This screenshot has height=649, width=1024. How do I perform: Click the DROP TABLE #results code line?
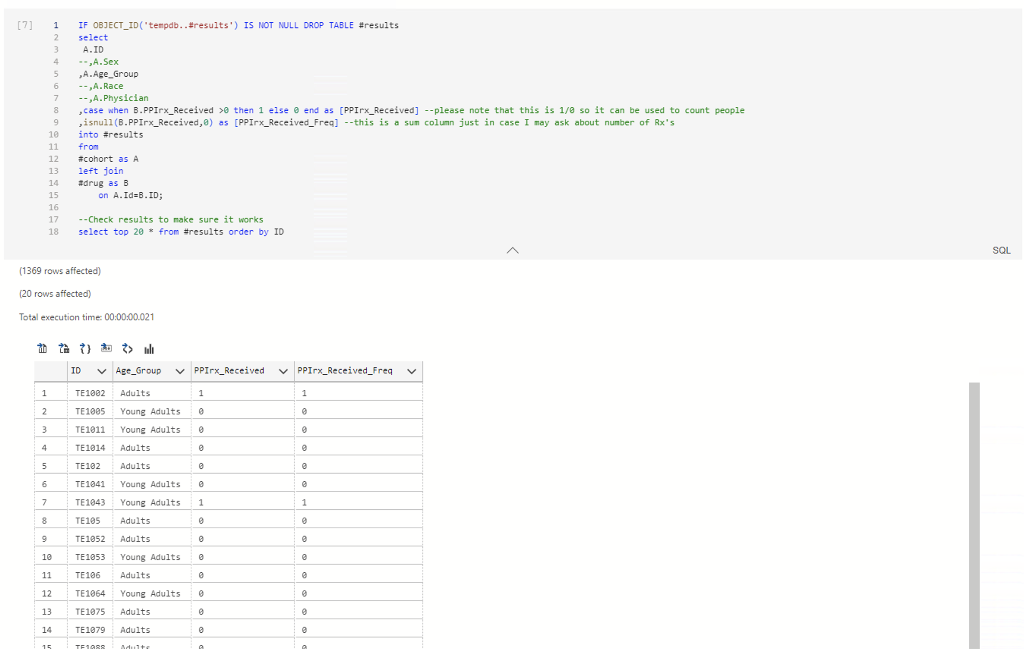[x=238, y=25]
